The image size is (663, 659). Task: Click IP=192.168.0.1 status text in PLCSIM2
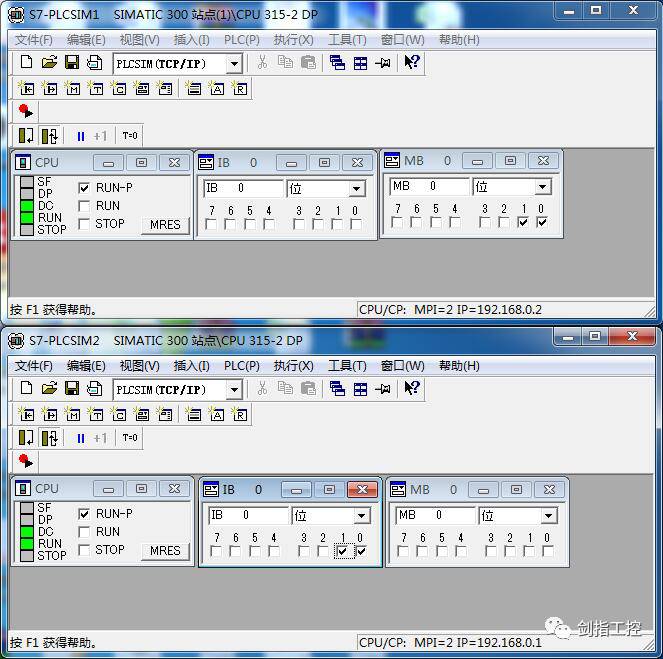(499, 643)
